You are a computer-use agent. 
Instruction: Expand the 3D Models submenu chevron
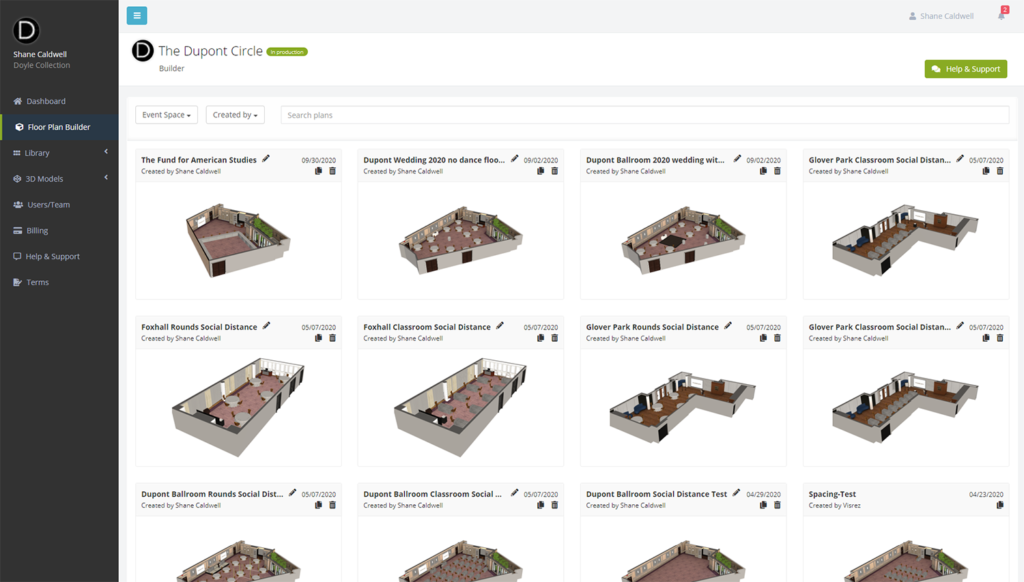tap(106, 177)
